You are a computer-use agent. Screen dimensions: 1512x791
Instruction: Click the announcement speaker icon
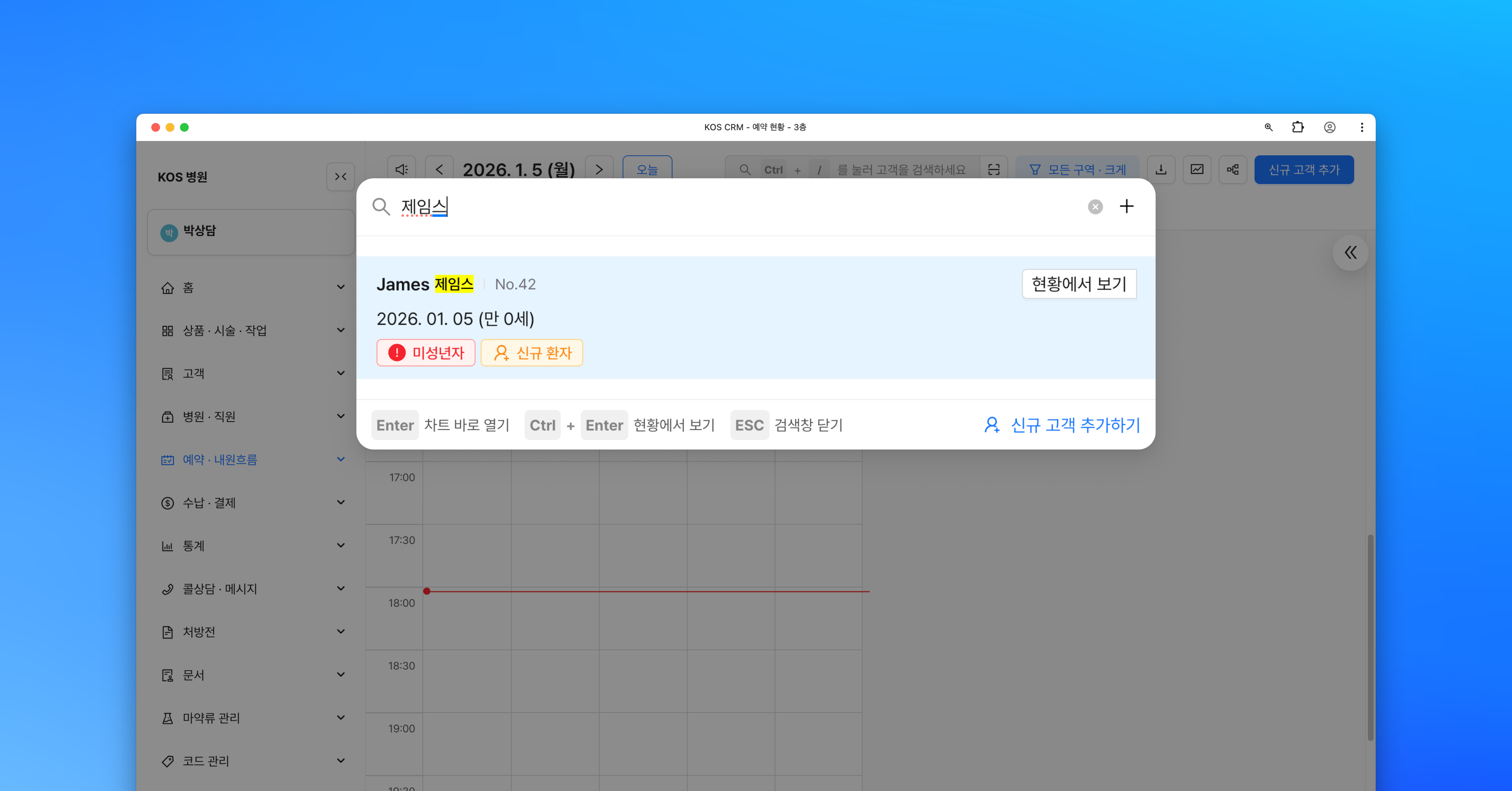pyautogui.click(x=401, y=170)
